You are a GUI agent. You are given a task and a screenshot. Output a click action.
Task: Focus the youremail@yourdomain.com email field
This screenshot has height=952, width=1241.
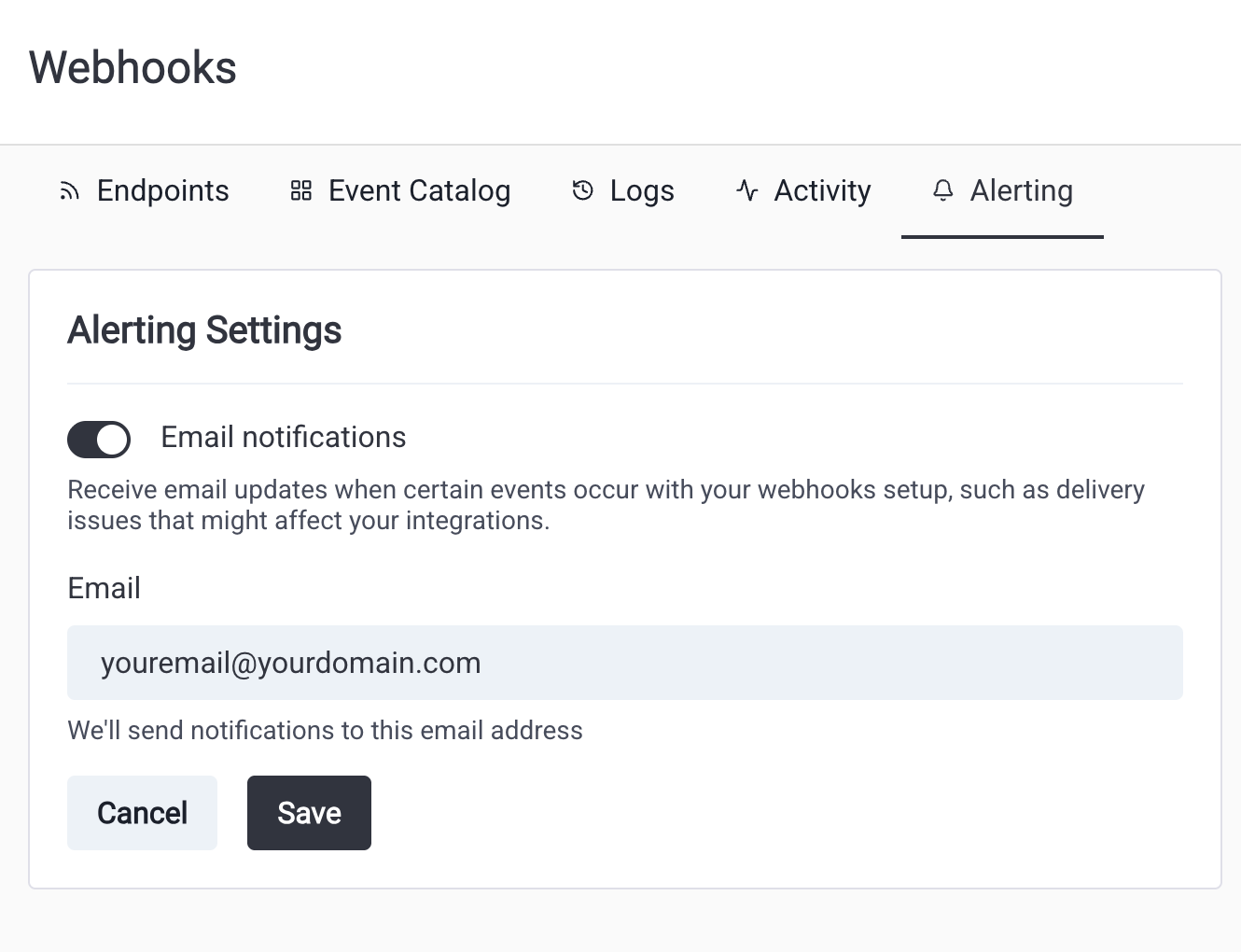click(x=625, y=663)
